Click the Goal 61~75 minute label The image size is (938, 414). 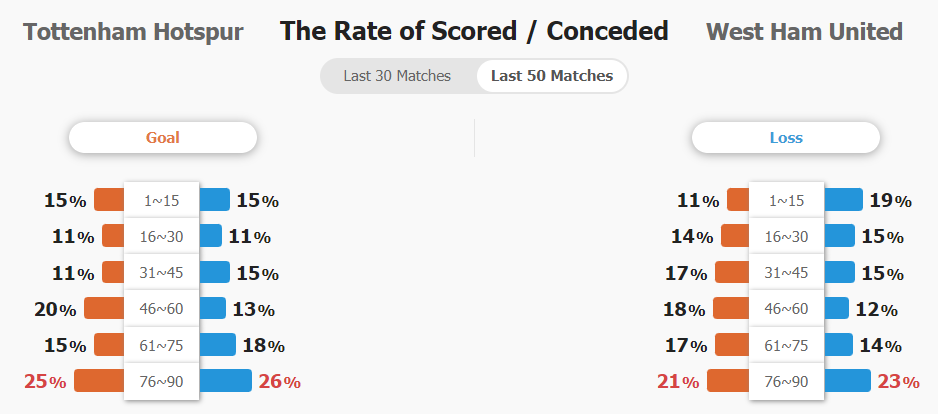point(162,345)
